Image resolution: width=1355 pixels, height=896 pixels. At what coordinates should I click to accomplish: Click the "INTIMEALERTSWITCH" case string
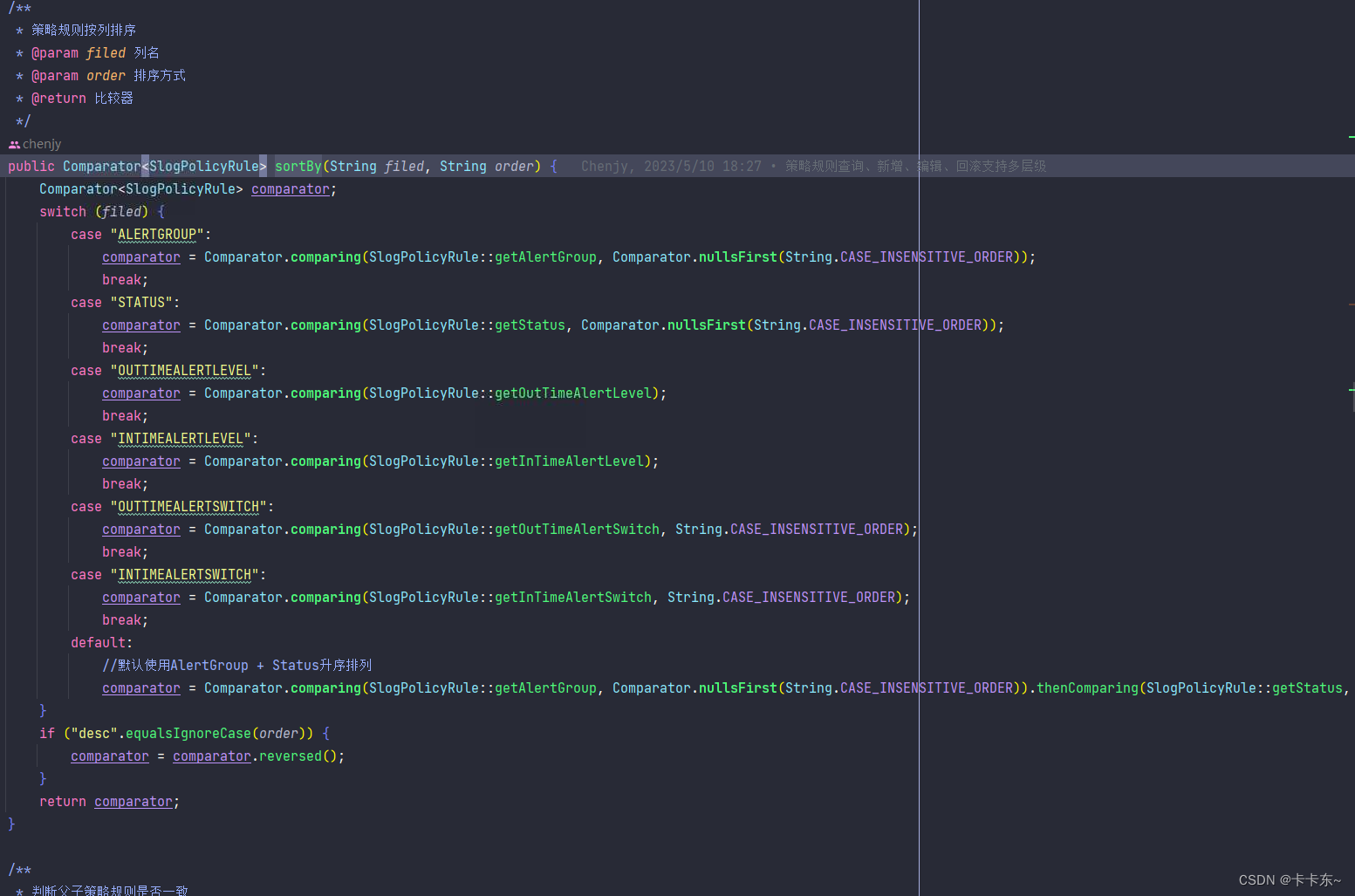pos(185,574)
